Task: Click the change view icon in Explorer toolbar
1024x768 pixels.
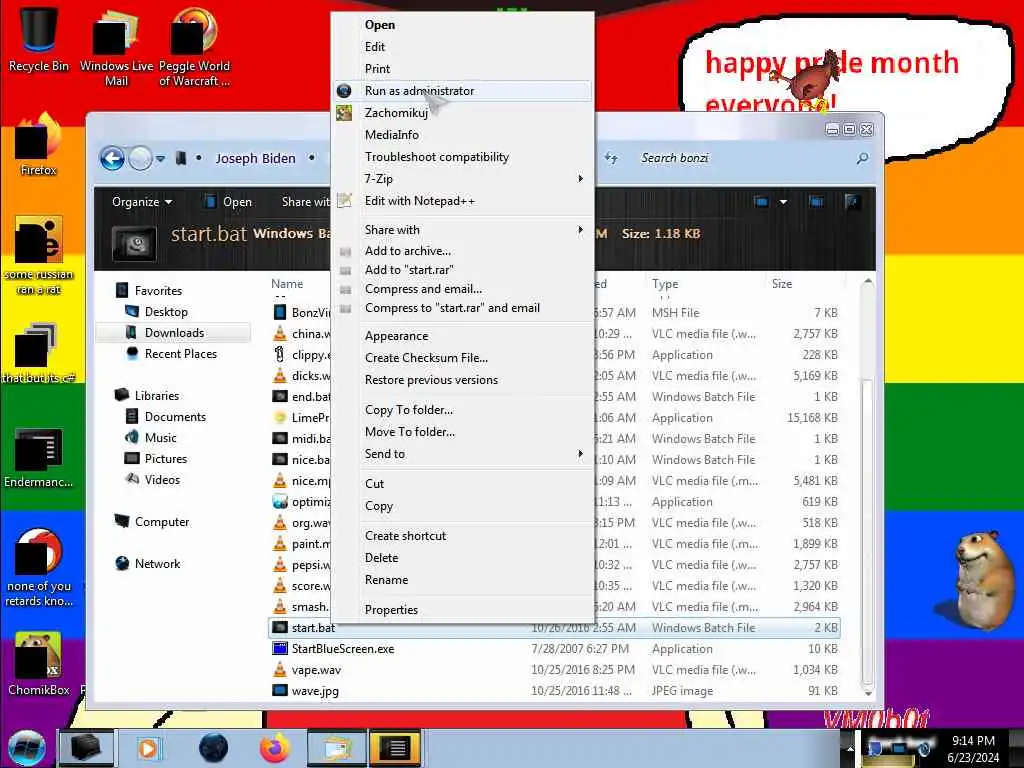Action: tap(761, 201)
